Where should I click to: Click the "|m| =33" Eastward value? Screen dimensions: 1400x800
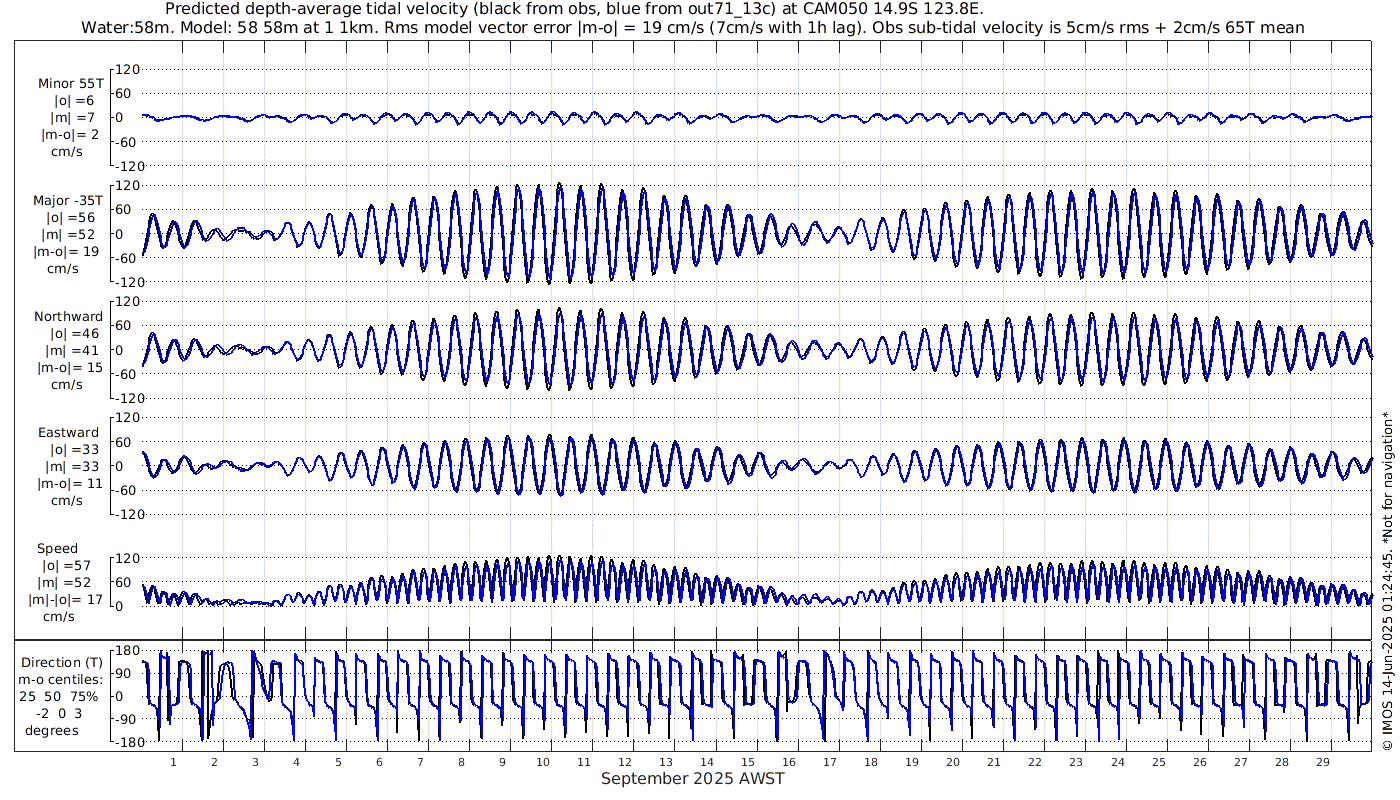tap(75, 467)
